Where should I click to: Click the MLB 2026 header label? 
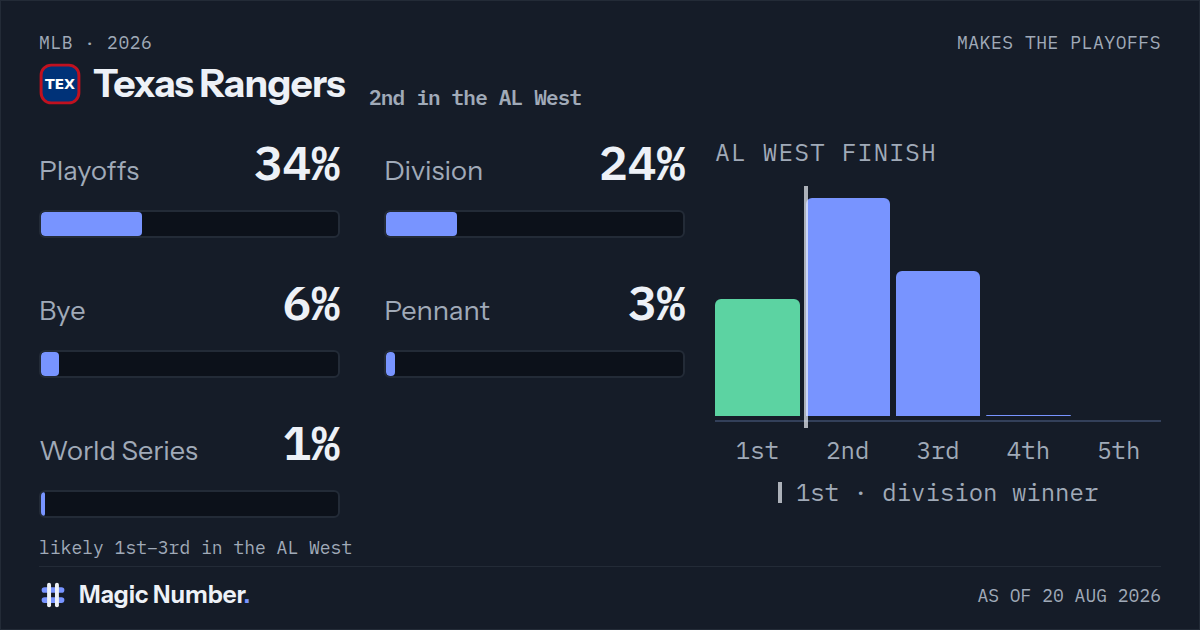coord(96,43)
